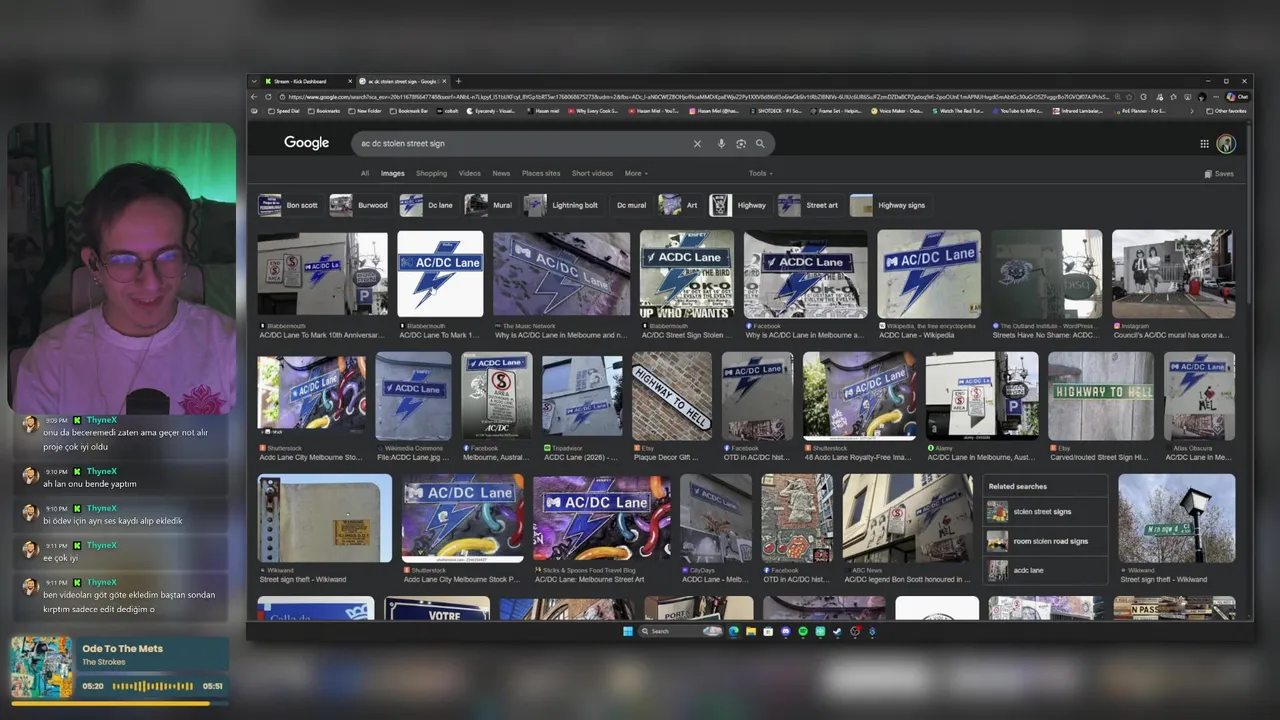The image size is (1280, 720).
Task: Open the Instagram Council's AC/DC mural image
Action: tap(1173, 273)
